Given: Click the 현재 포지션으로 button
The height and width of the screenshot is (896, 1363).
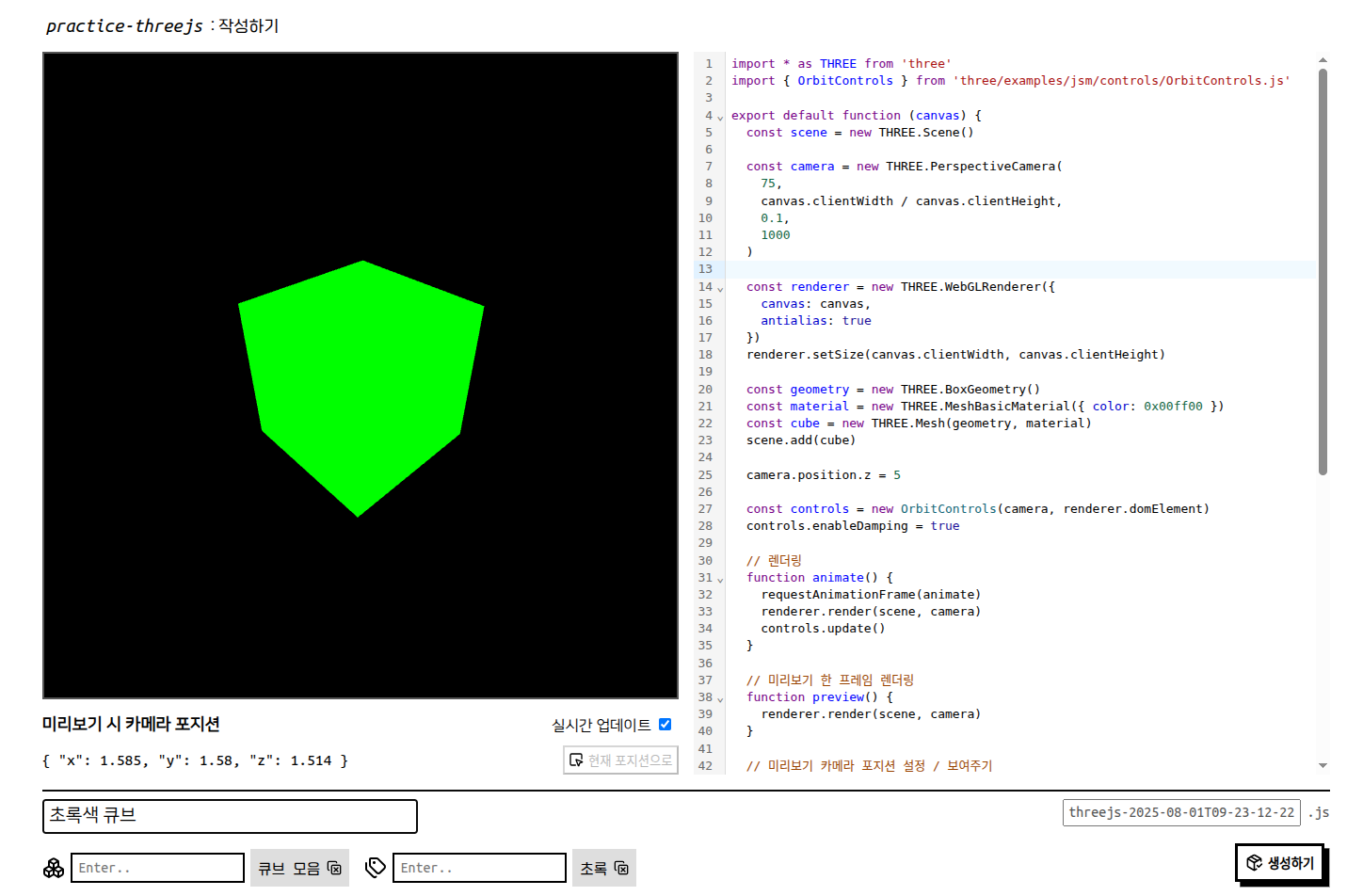Looking at the screenshot, I should [620, 760].
